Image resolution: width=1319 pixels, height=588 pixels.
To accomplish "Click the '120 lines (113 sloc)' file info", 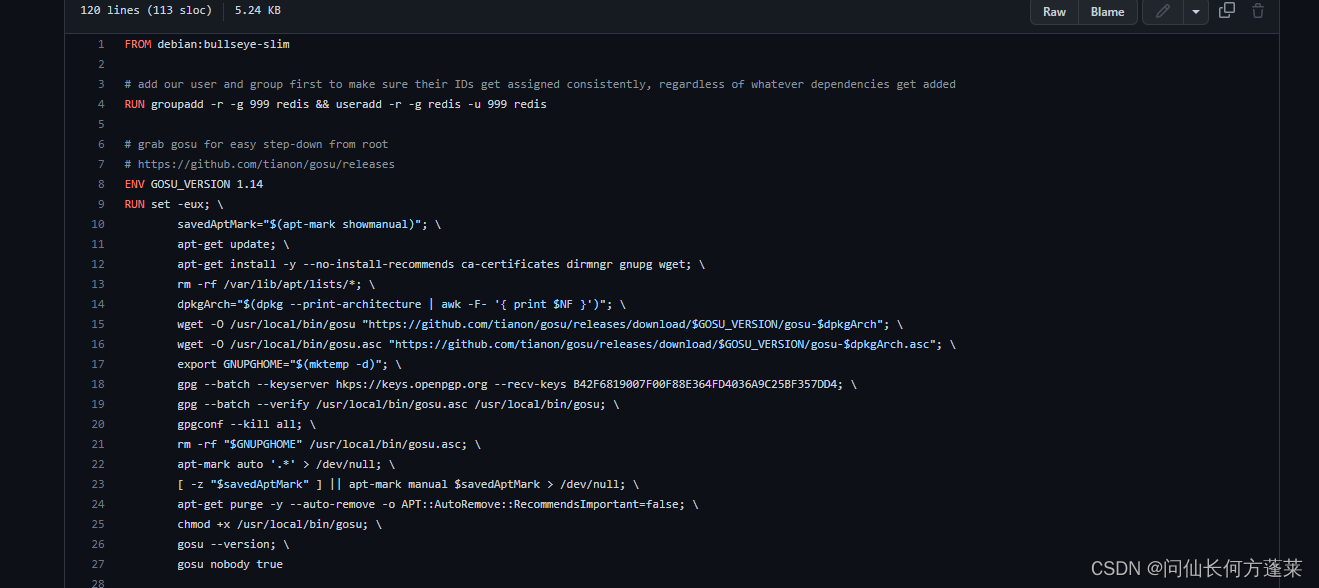I will coord(146,11).
